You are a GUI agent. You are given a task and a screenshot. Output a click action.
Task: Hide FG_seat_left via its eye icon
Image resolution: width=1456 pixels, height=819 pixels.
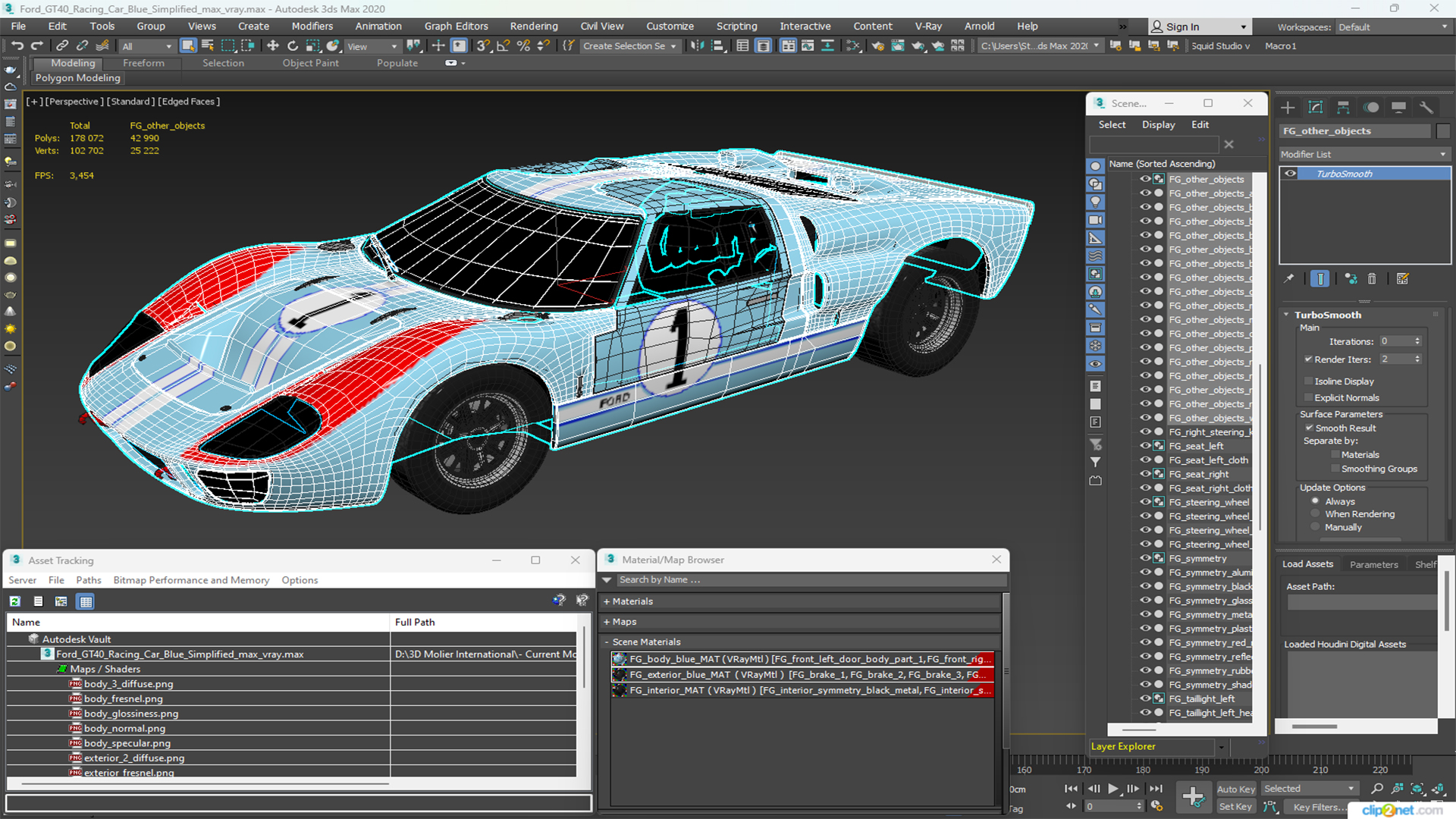1145,446
